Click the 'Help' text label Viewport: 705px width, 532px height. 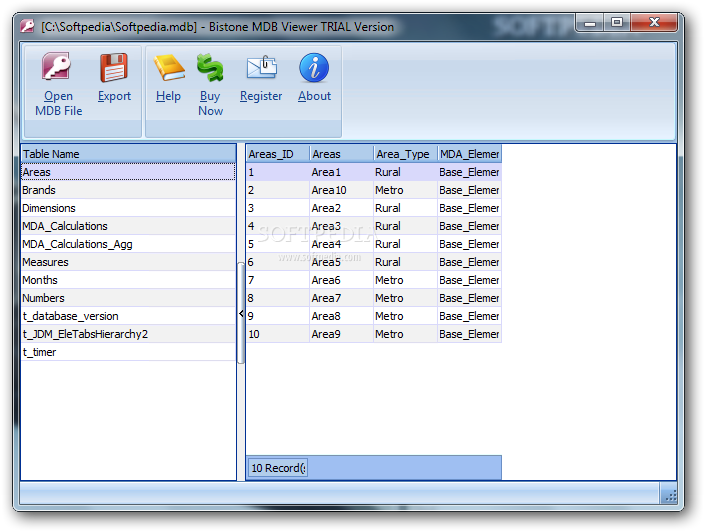(169, 96)
